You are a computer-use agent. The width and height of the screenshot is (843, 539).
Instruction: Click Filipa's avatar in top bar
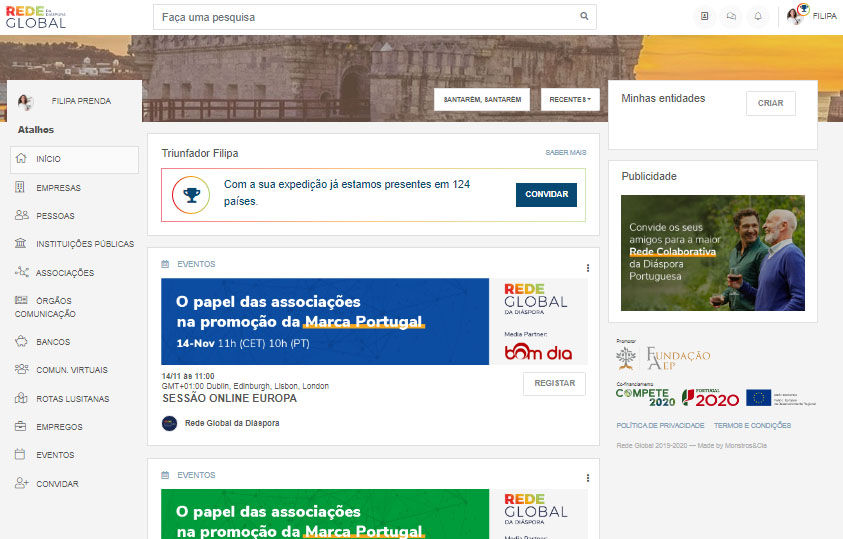pos(797,15)
